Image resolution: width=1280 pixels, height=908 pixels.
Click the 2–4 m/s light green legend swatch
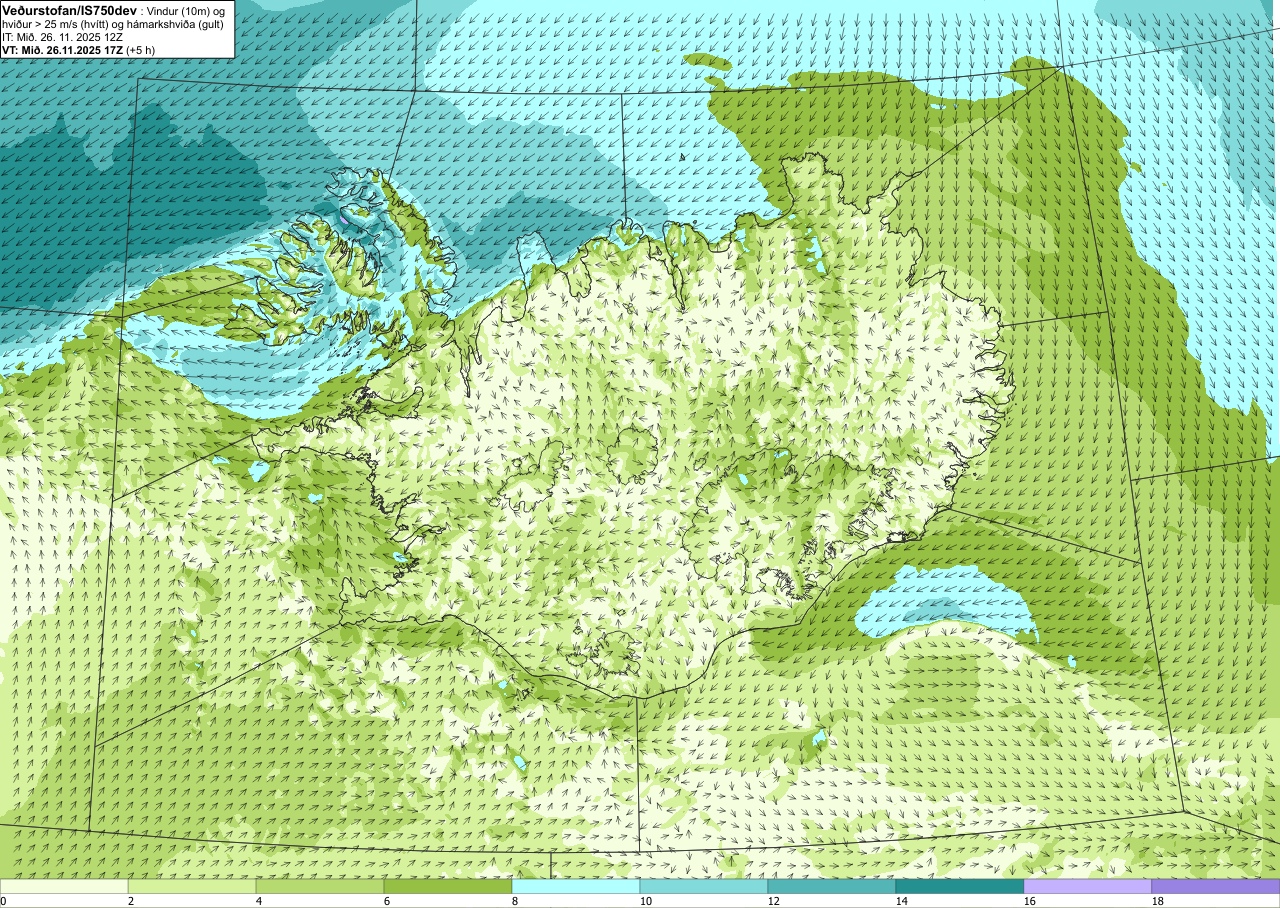[x=192, y=886]
